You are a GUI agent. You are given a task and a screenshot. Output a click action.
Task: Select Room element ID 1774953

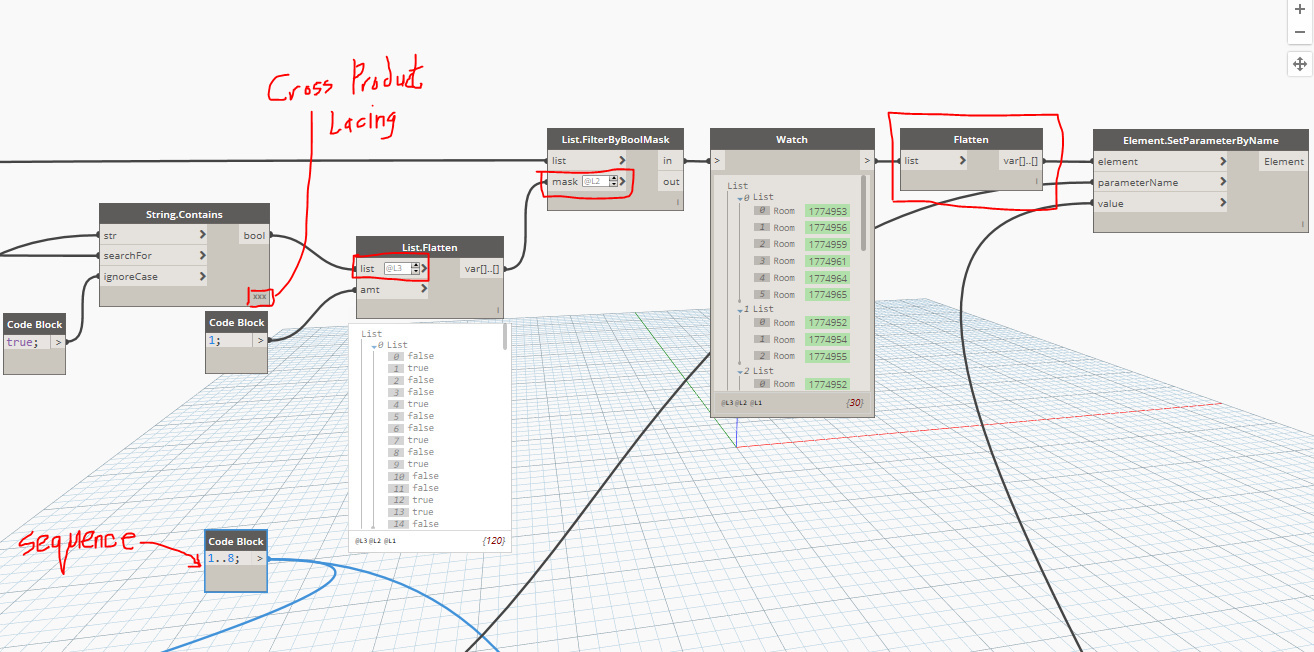[x=826, y=211]
